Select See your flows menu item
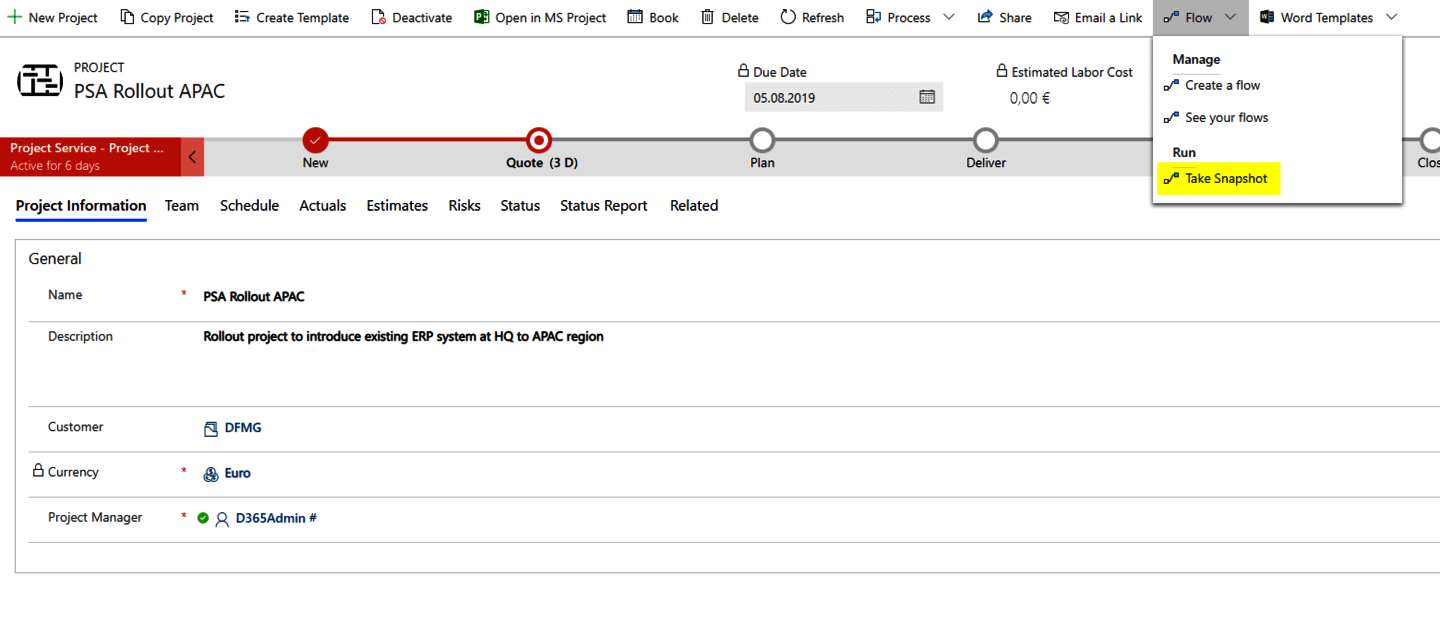Viewport: 1440px width, 637px height. [1226, 118]
